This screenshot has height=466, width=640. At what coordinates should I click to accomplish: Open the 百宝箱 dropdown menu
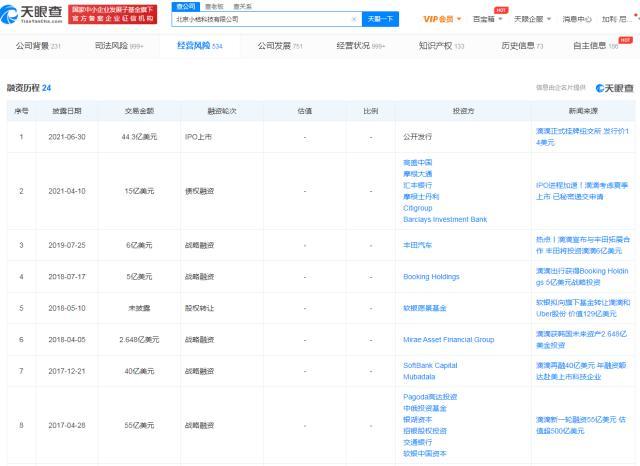point(487,19)
